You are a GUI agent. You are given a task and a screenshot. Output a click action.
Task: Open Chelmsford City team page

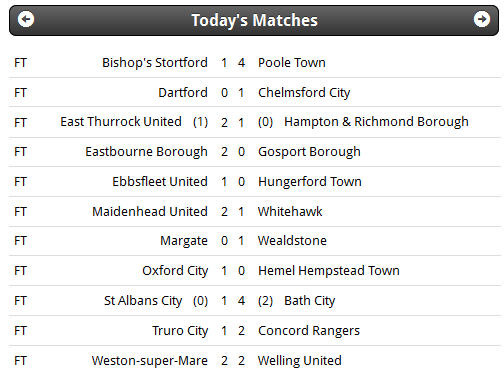coord(304,93)
